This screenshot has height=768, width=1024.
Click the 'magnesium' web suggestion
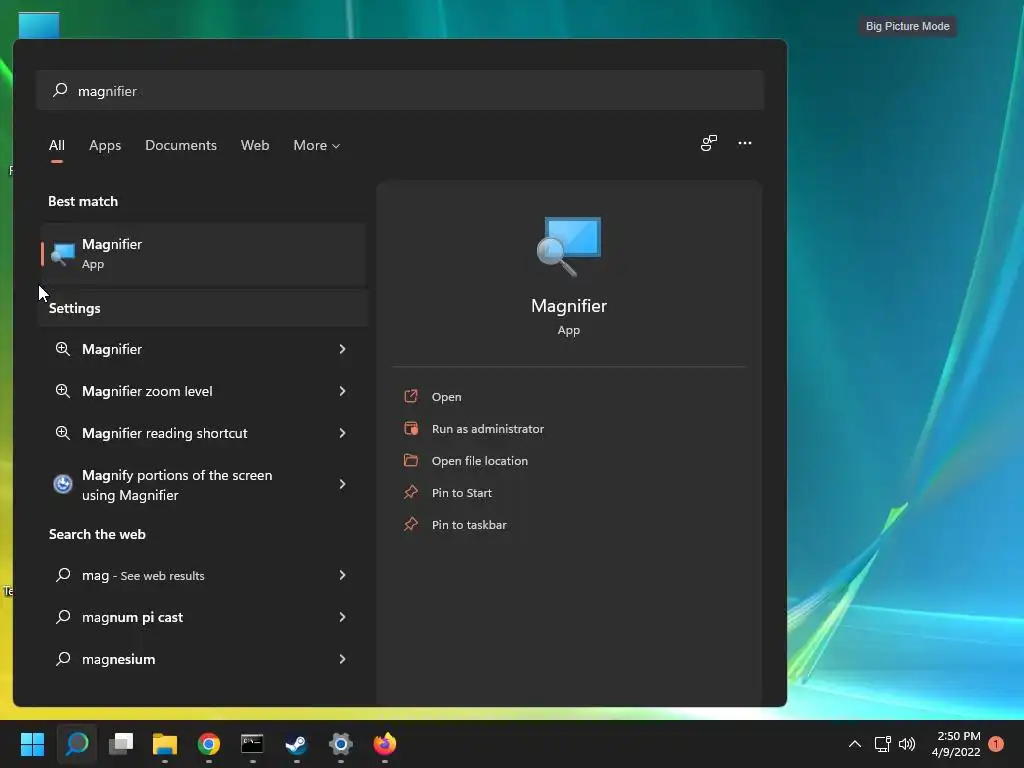coord(202,659)
